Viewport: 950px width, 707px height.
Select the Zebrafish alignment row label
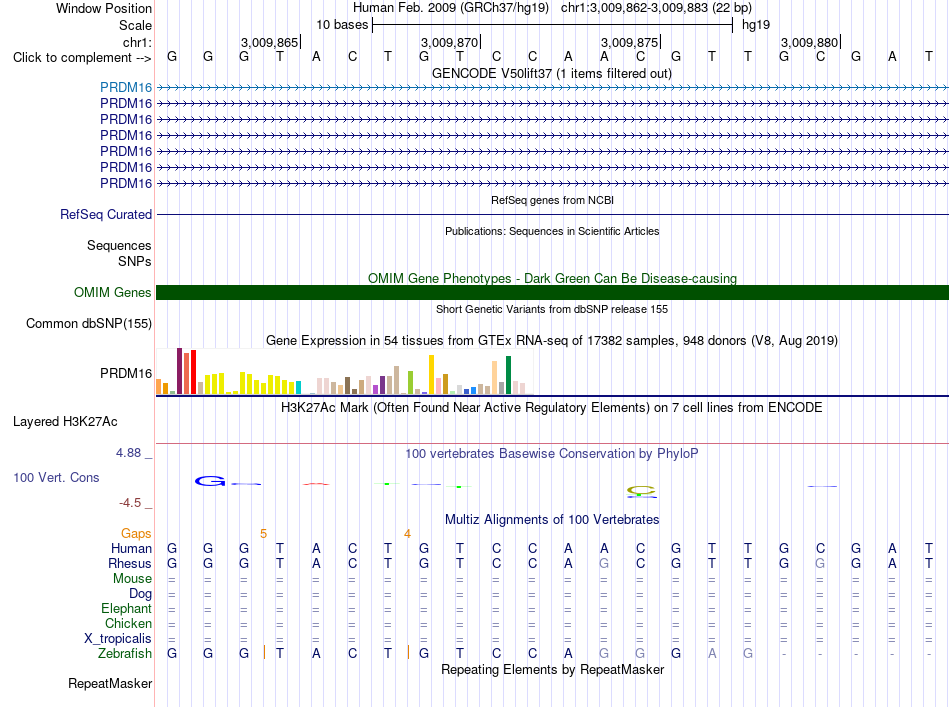coord(125,654)
